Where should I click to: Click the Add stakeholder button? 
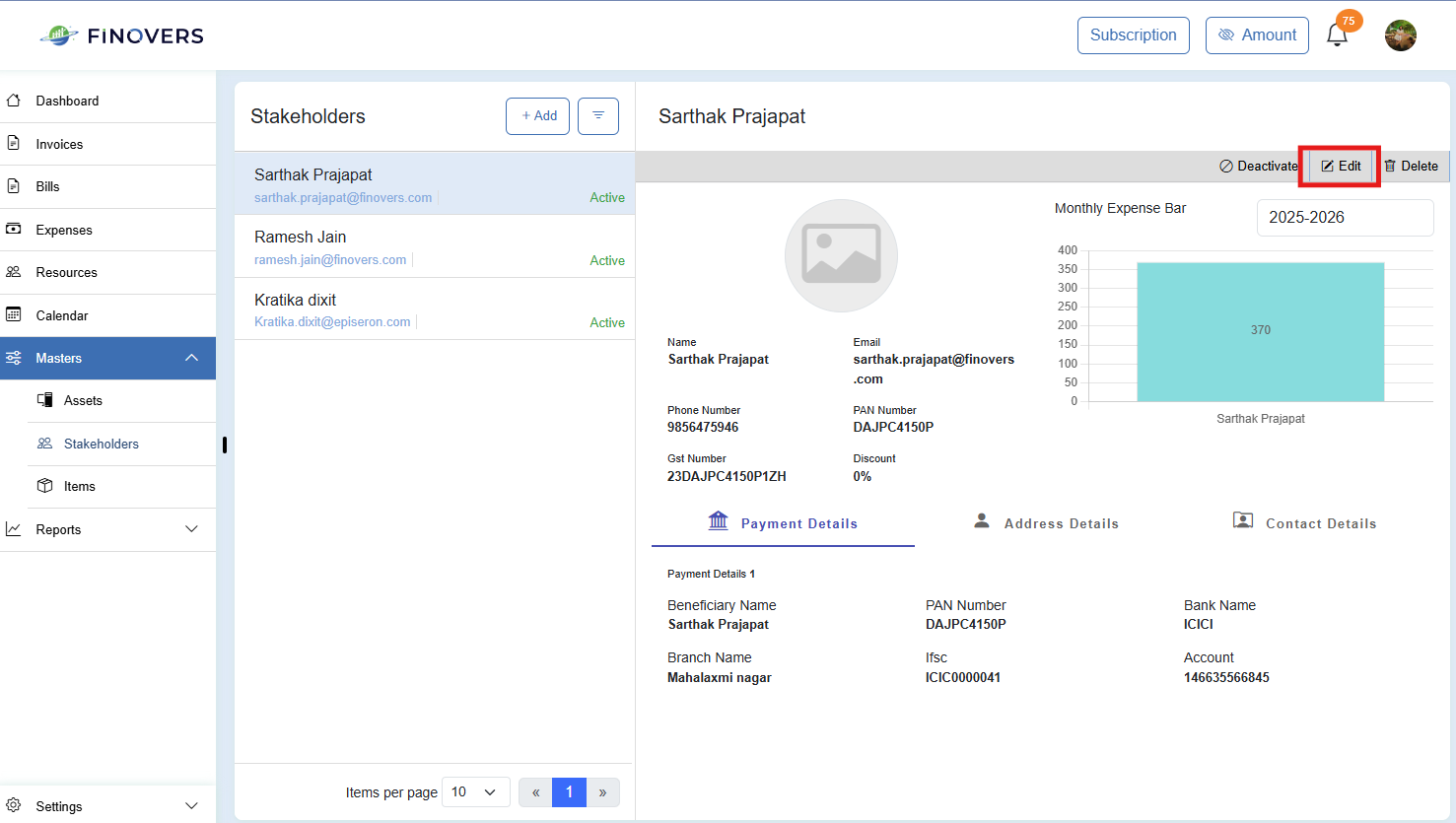pyautogui.click(x=537, y=116)
